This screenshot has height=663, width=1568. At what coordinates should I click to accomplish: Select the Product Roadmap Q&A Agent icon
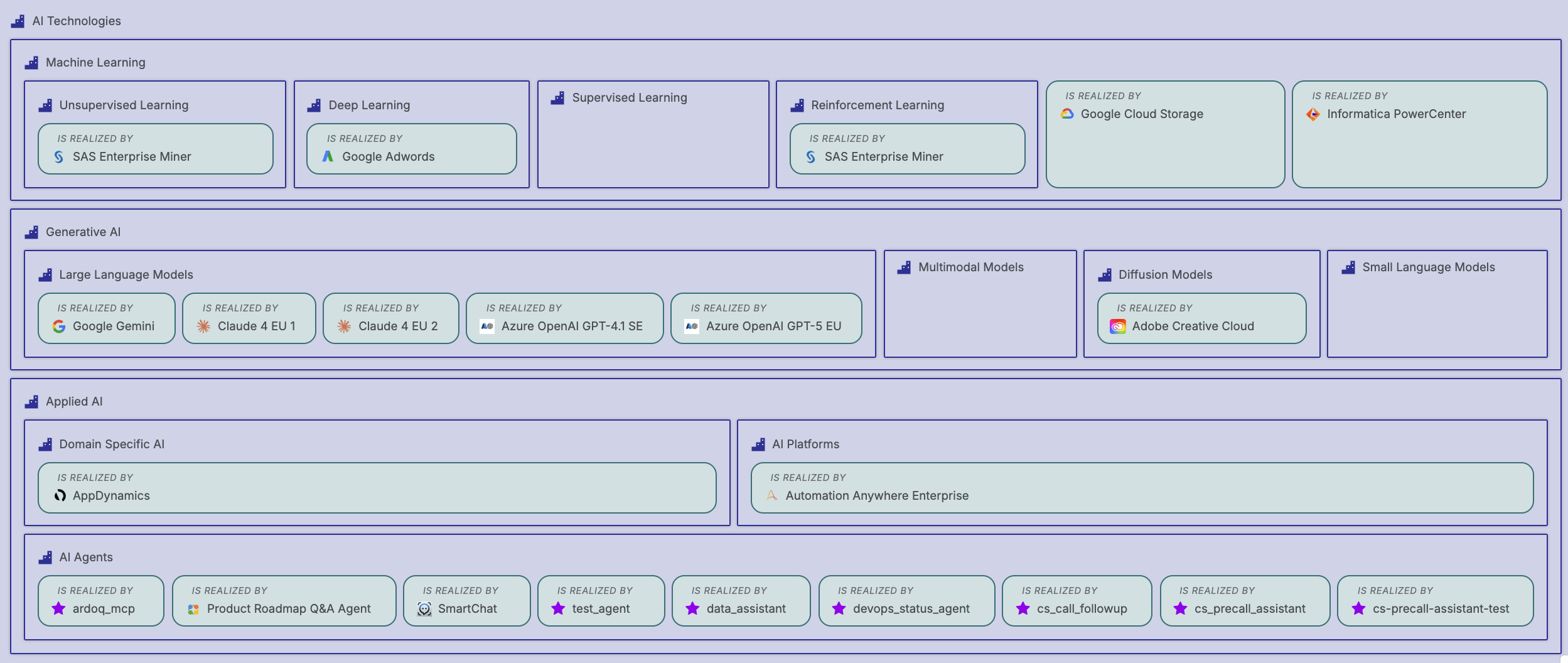click(x=193, y=608)
